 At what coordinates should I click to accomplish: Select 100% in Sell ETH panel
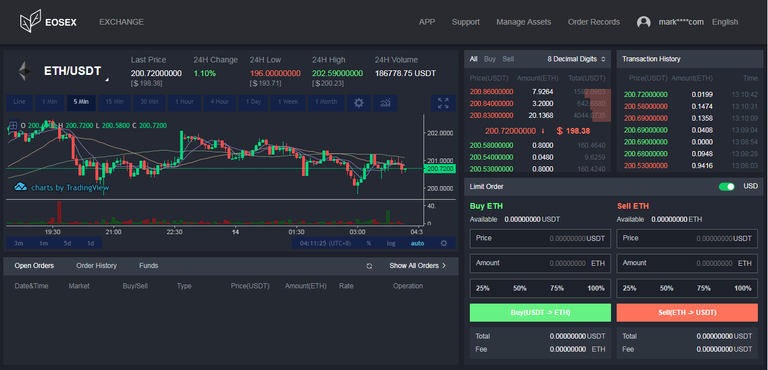click(743, 288)
